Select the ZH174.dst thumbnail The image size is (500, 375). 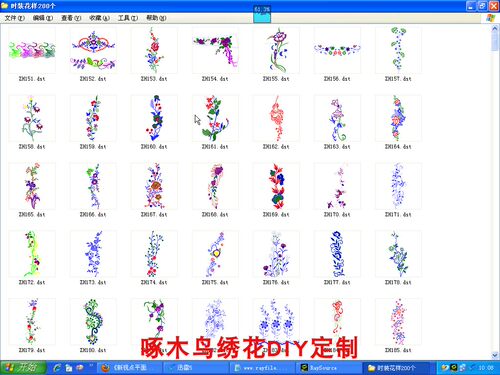coord(154,254)
